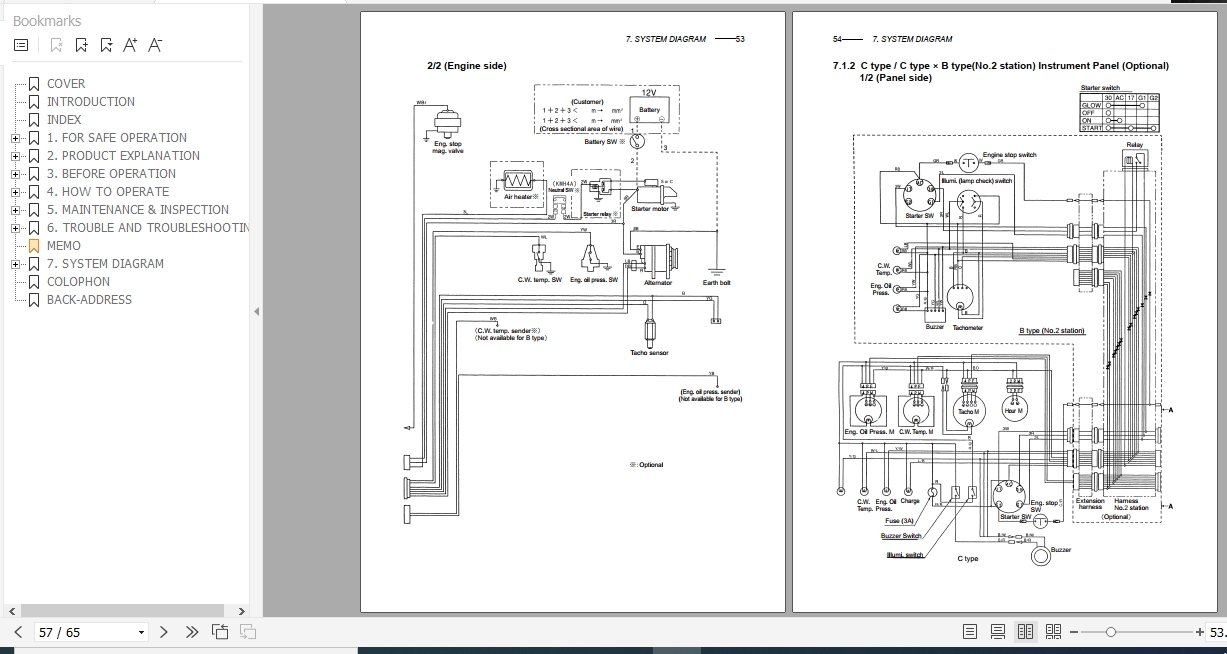Expand '5. MAINTENANCE & INSPECTION' bookmark tree

tap(15, 209)
